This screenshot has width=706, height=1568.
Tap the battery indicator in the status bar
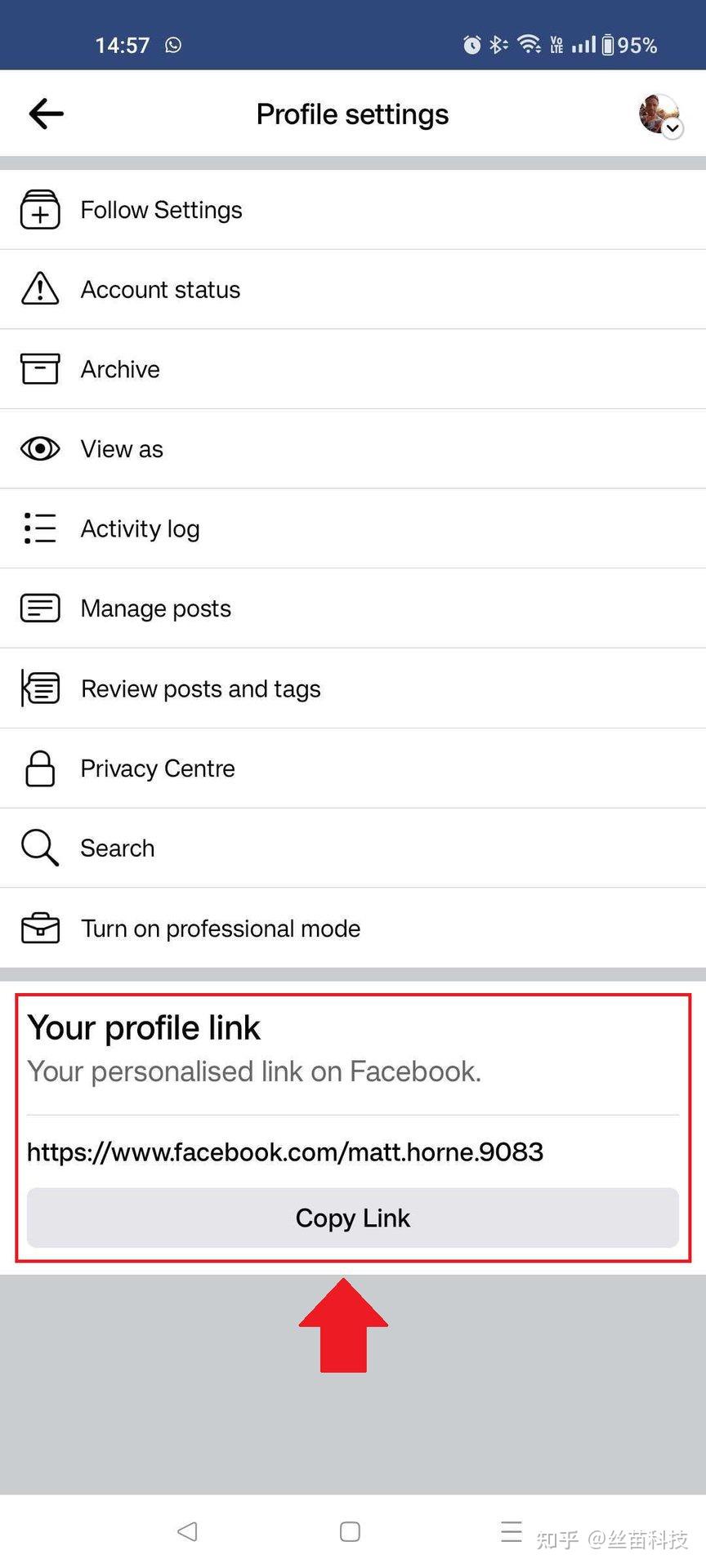point(610,45)
